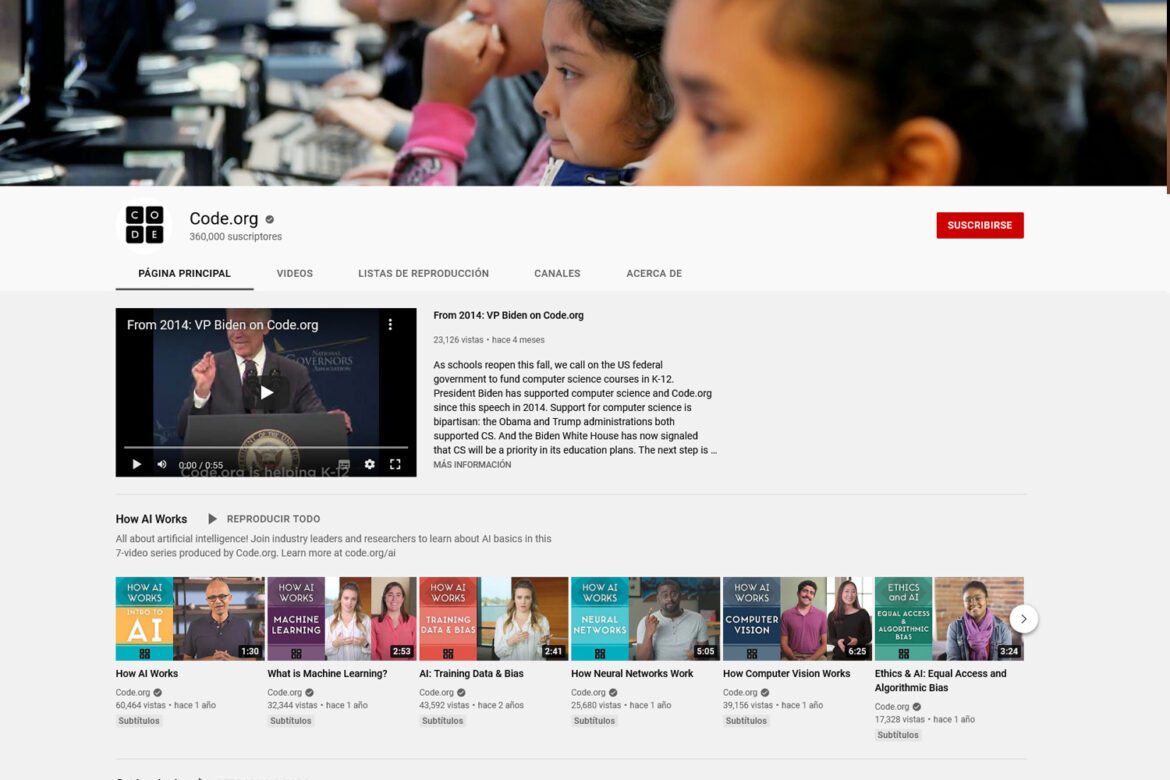Open the How Neural Networks Work thumbnail
Screen dimensions: 1170x780
(644, 618)
